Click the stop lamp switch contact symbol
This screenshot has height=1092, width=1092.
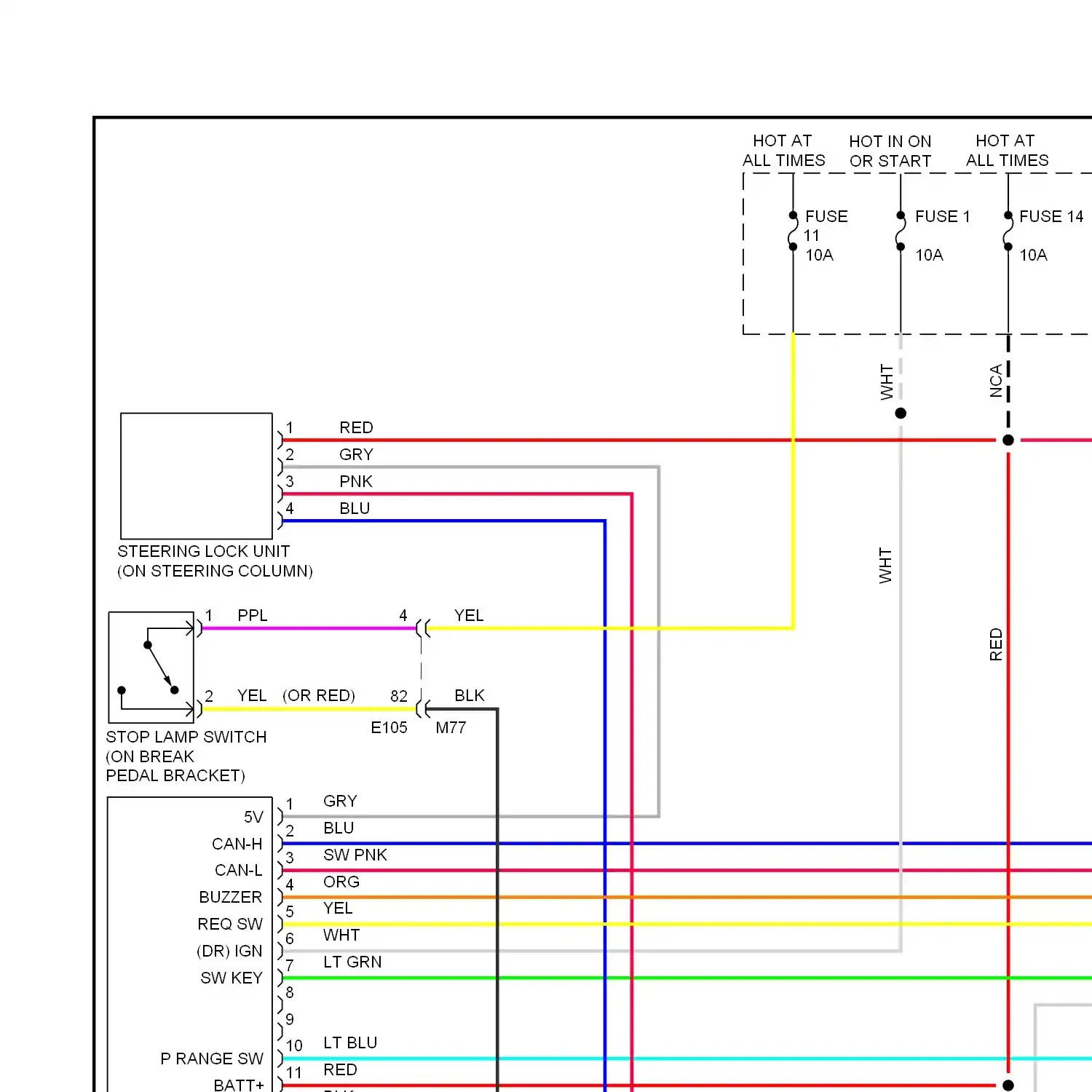tap(151, 668)
